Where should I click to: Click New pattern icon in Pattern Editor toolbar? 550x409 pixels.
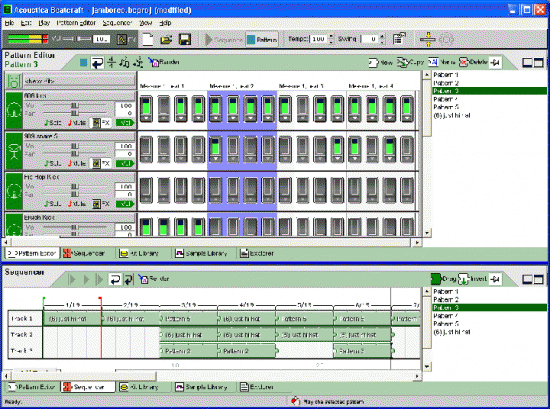coord(380,62)
